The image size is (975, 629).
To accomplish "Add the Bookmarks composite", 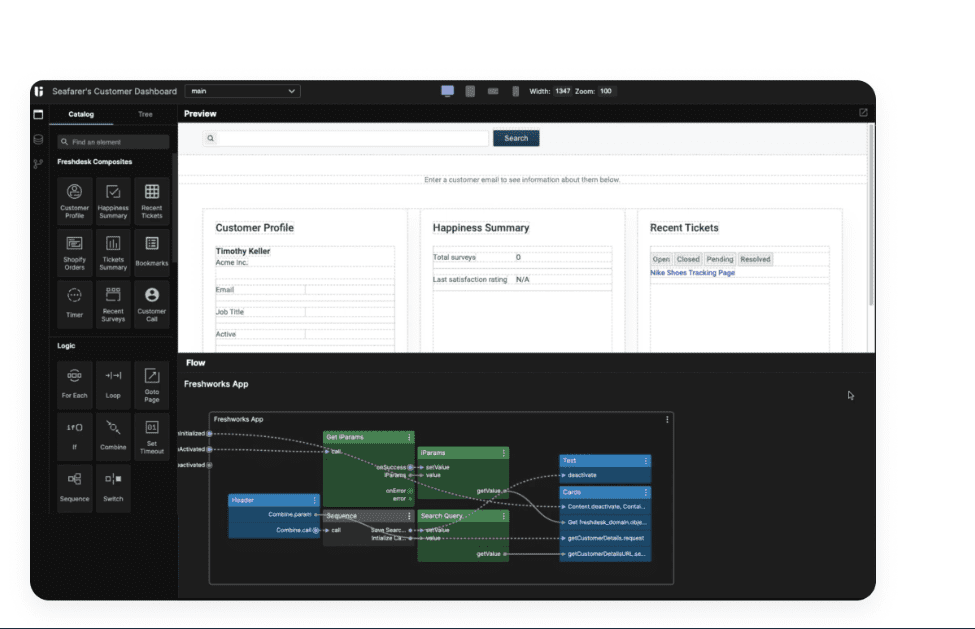I will tap(152, 252).
